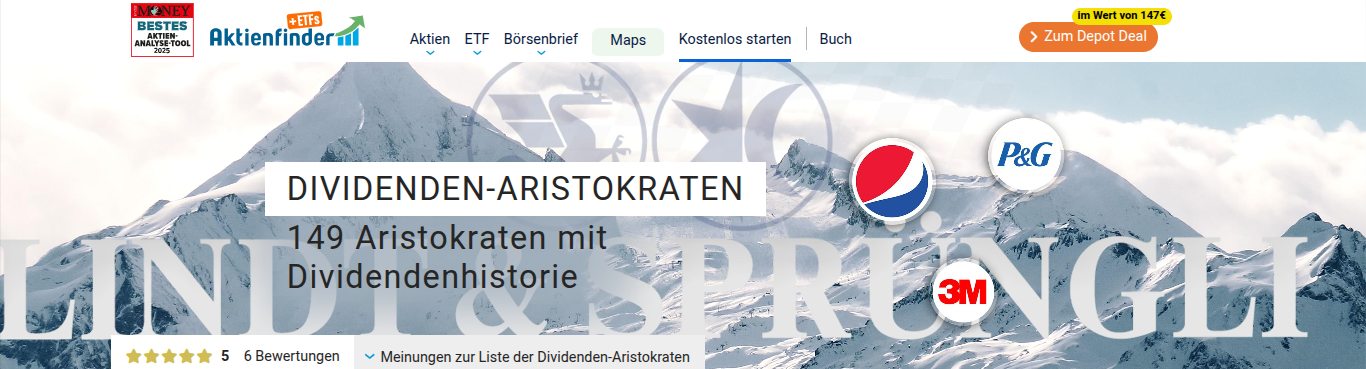Click the Pepsi logo bubble
This screenshot has width=1366, height=369.
click(x=892, y=180)
